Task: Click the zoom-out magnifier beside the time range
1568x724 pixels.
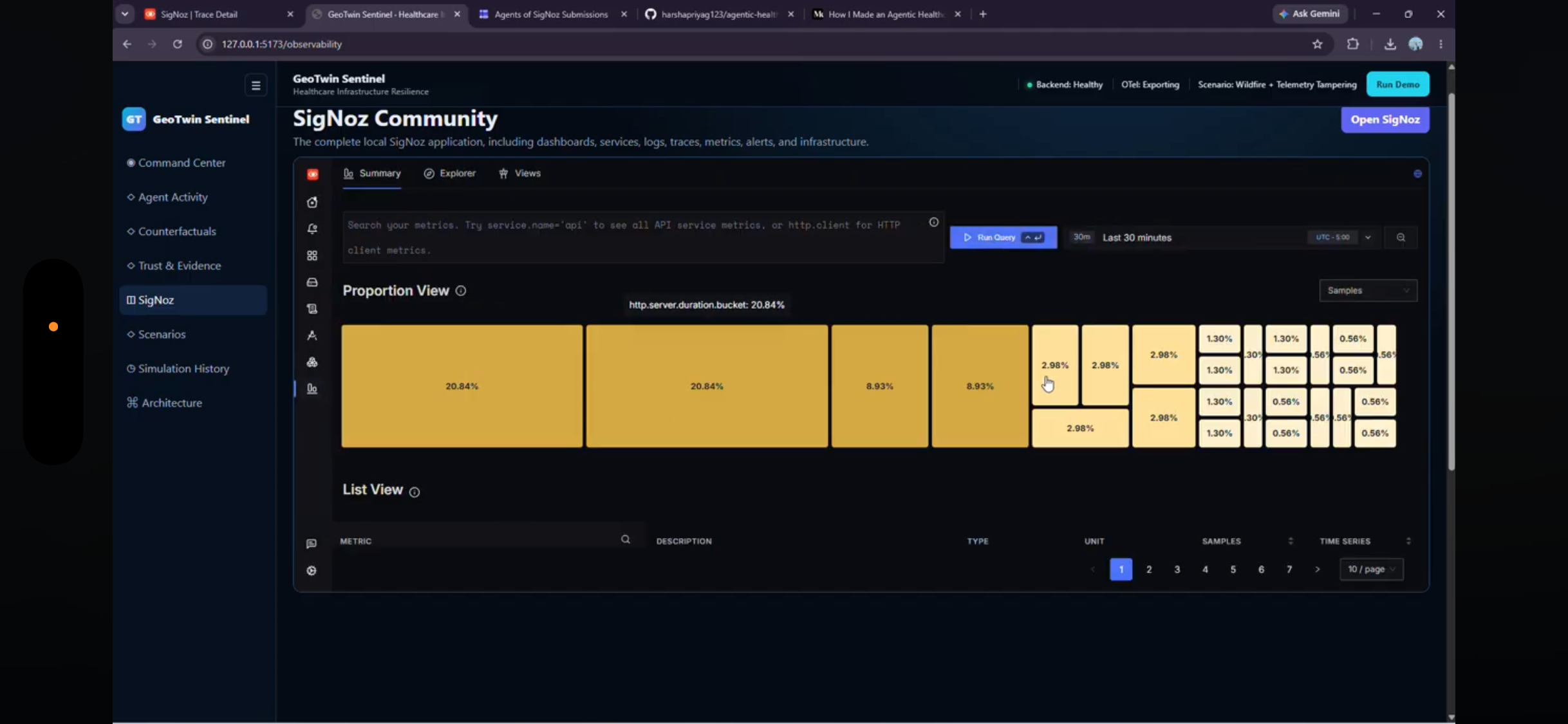Action: coord(1401,237)
